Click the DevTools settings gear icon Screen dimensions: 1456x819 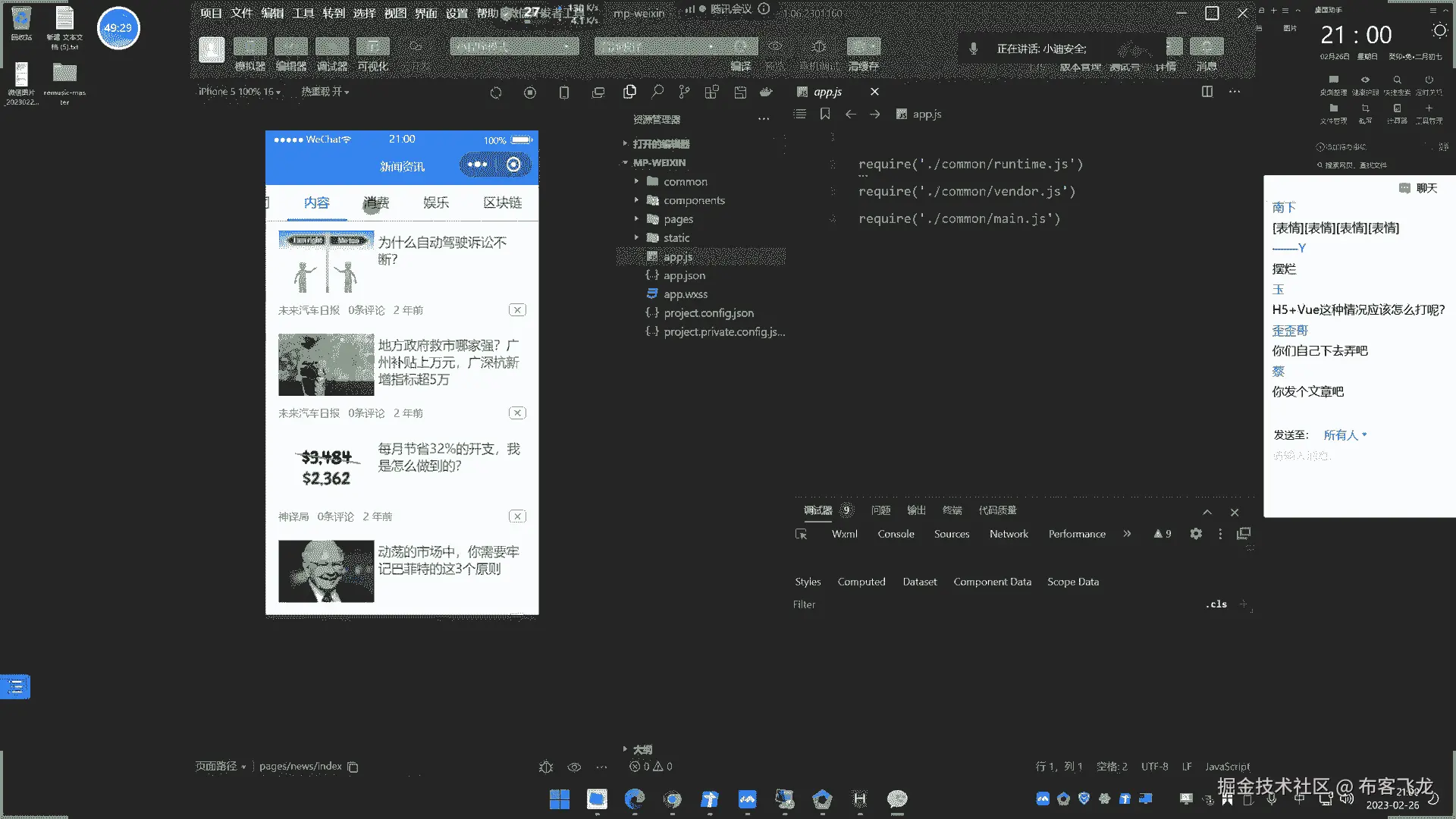1196,534
